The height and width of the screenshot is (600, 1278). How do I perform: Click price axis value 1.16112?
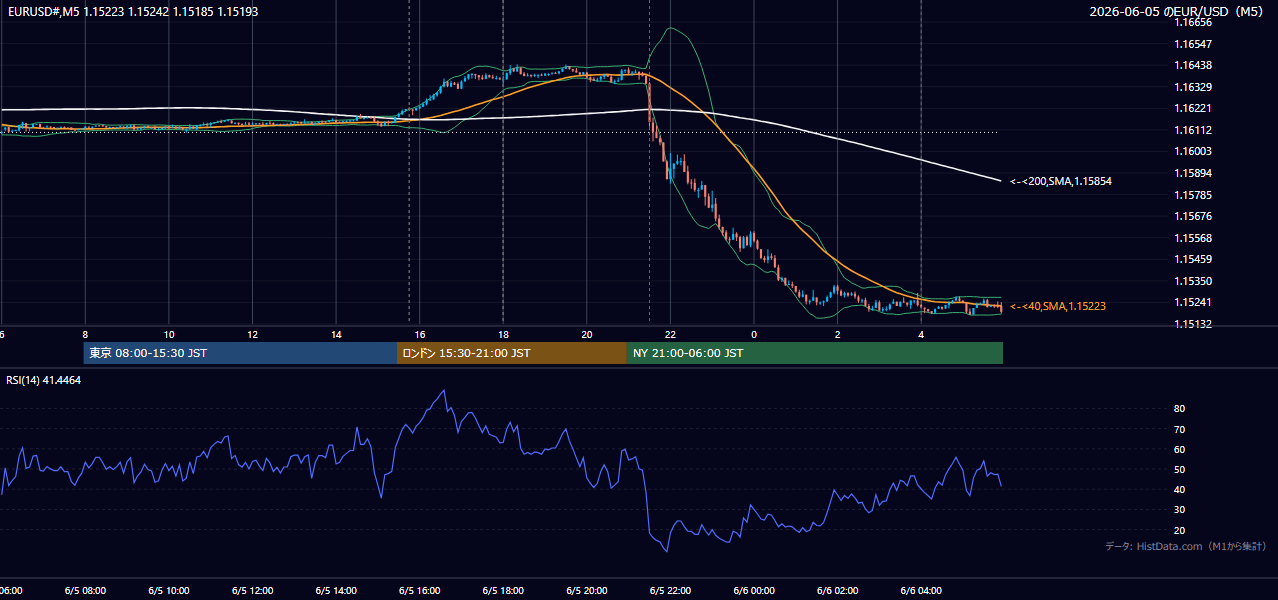[1193, 130]
